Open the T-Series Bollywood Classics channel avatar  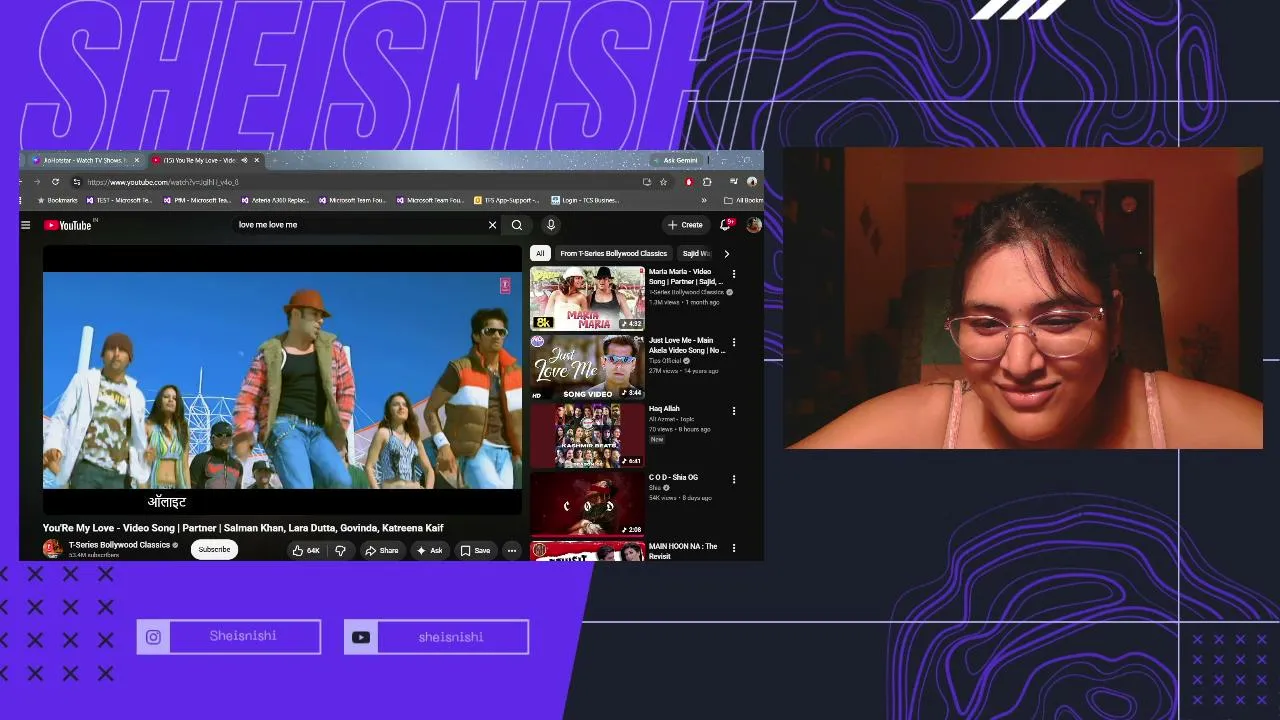coord(52,549)
